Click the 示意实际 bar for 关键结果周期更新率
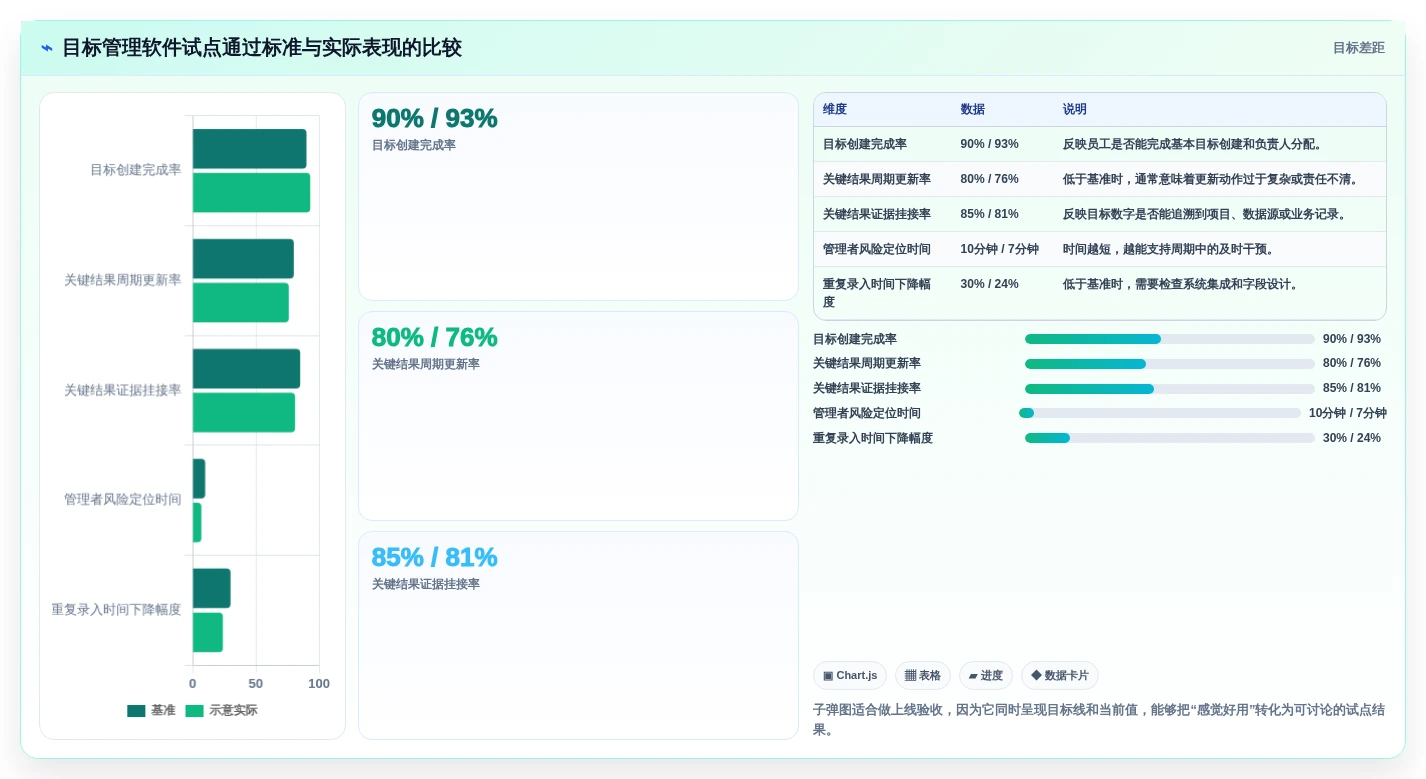1426x779 pixels. click(x=241, y=303)
